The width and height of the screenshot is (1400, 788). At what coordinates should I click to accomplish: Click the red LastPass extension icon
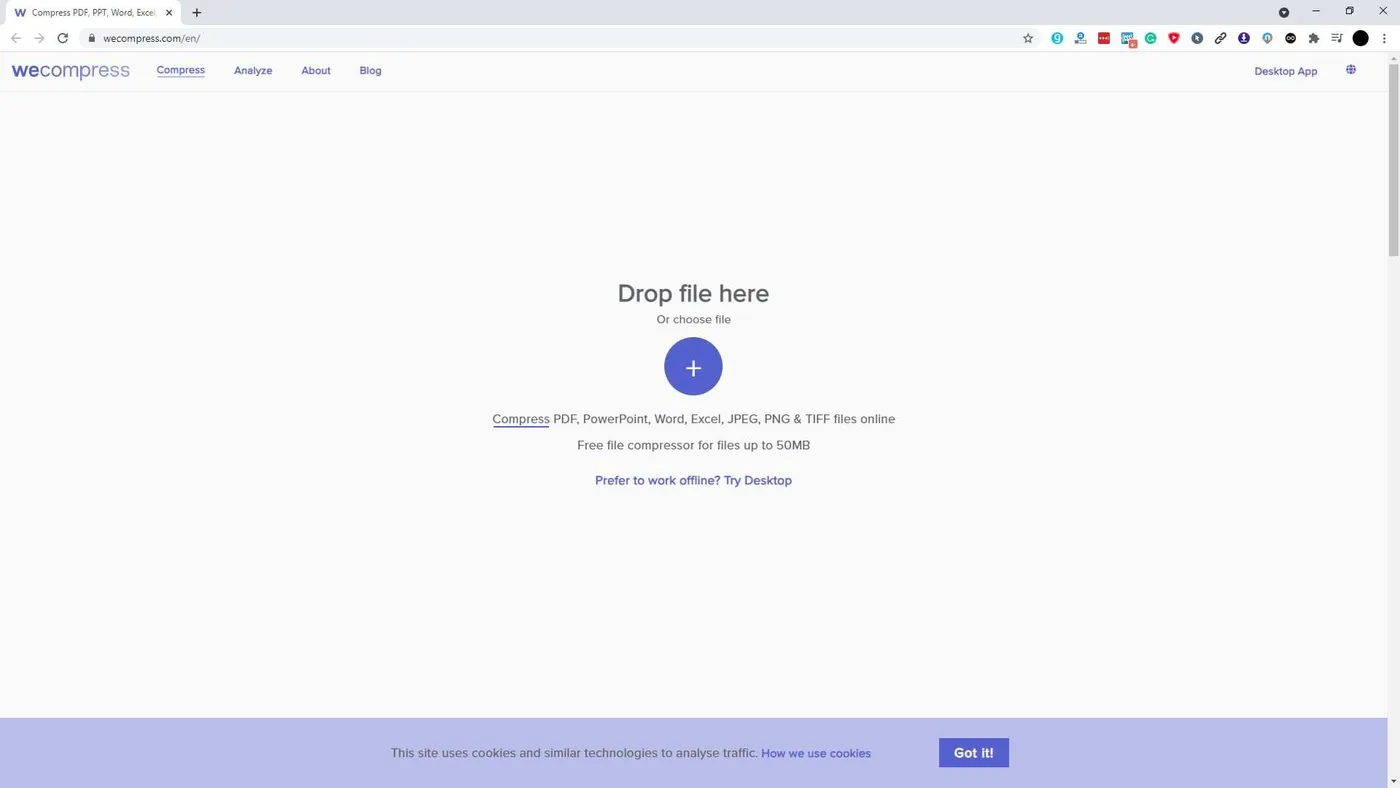coord(1104,38)
